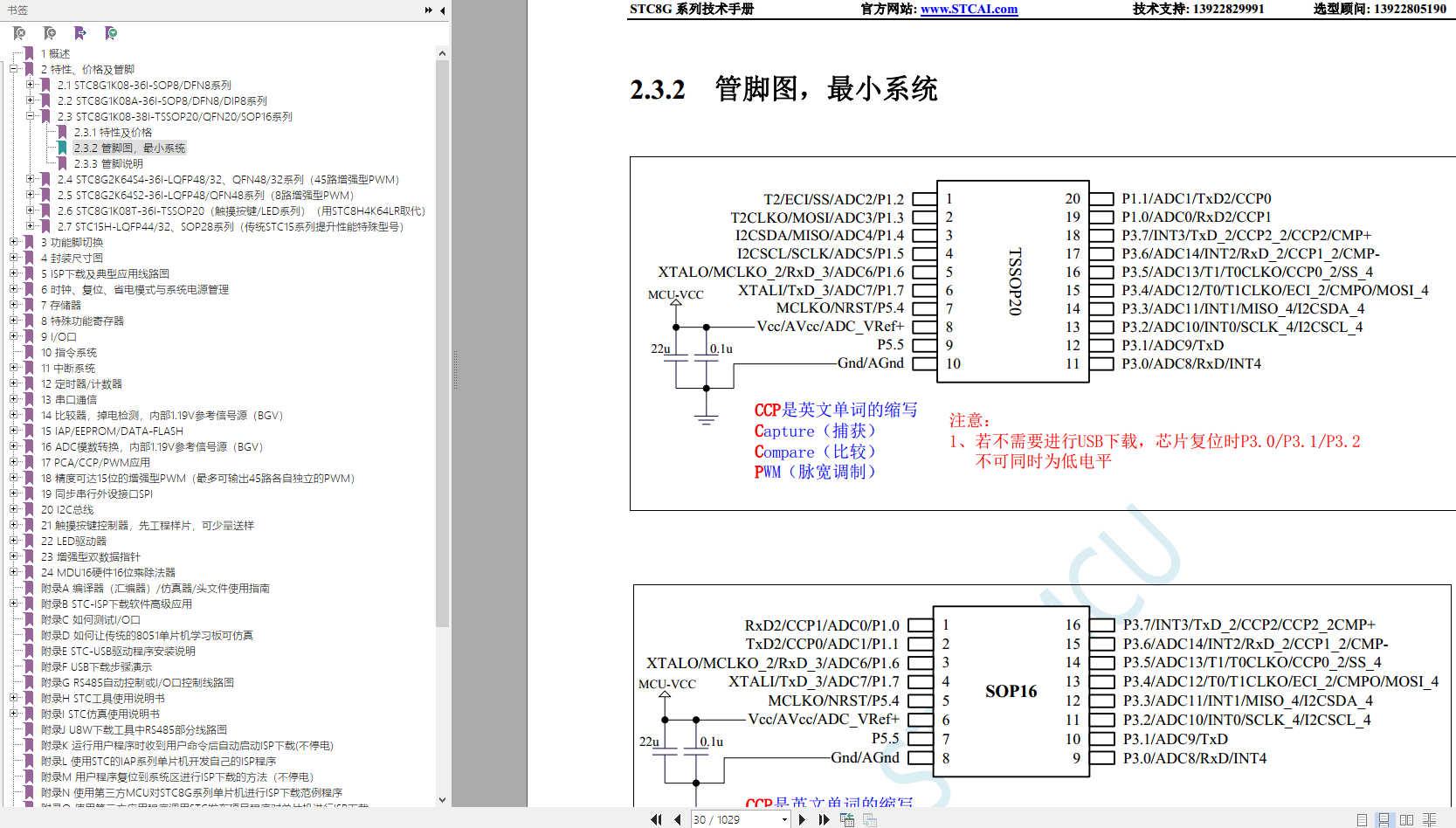Screen dimensions: 1456x828
Task: Open bookmark 22 LED驱动器
Action: [73, 541]
